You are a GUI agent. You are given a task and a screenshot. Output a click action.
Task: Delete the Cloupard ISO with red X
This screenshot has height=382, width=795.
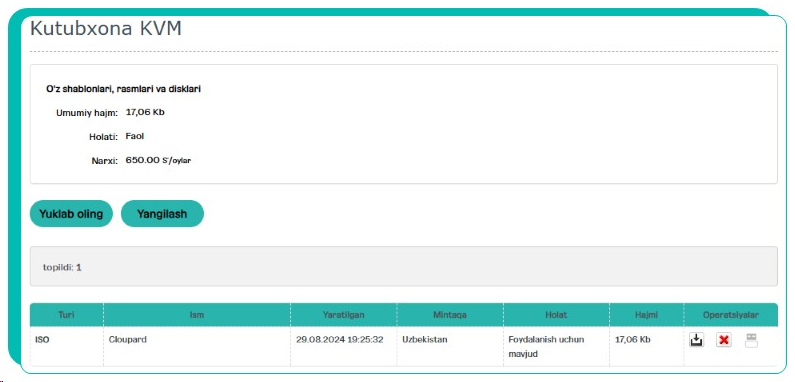[724, 340]
